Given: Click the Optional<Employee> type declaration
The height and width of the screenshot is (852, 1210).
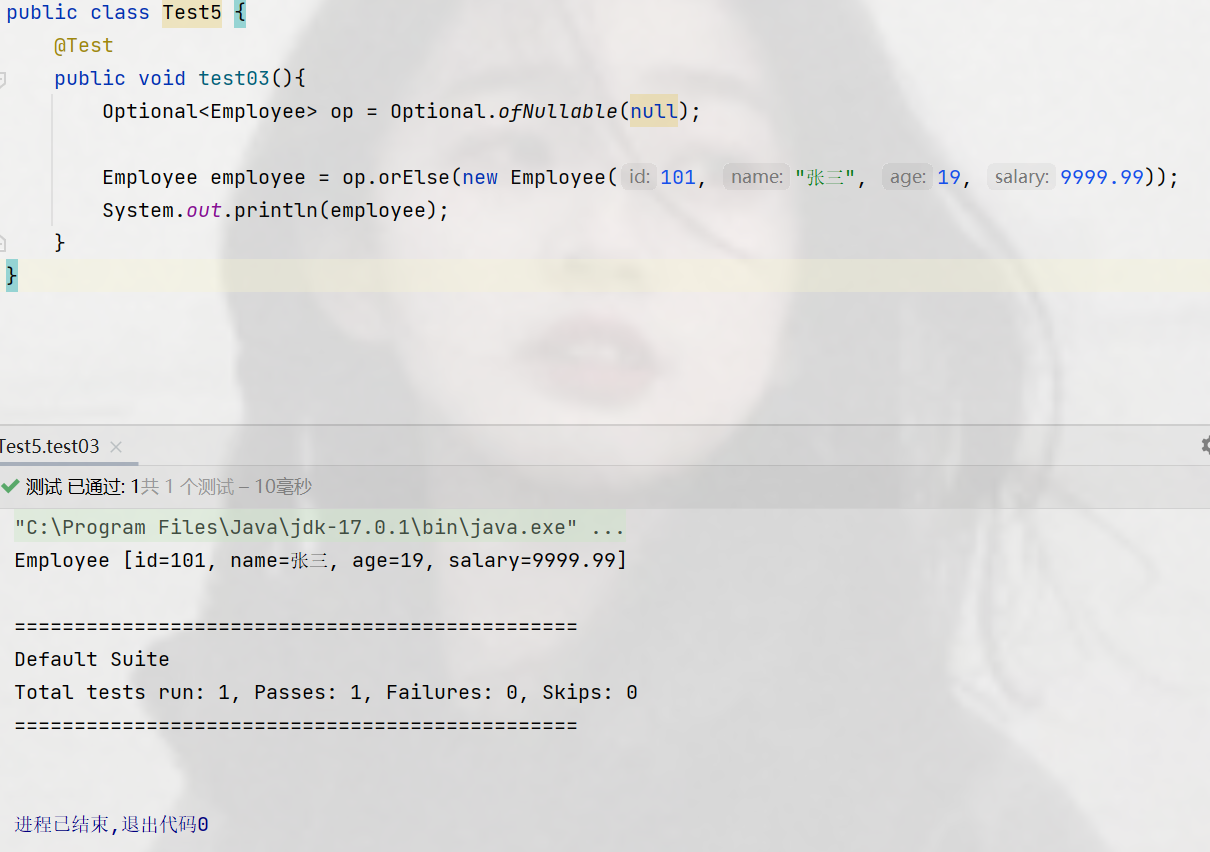Looking at the screenshot, I should click(x=210, y=111).
